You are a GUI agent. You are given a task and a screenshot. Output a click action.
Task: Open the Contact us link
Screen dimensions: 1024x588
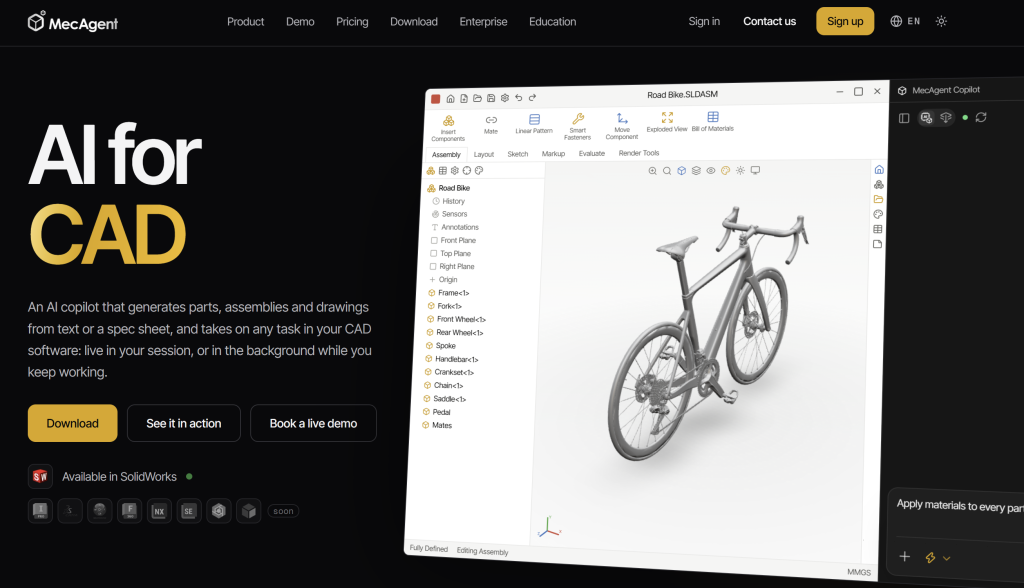(x=769, y=22)
